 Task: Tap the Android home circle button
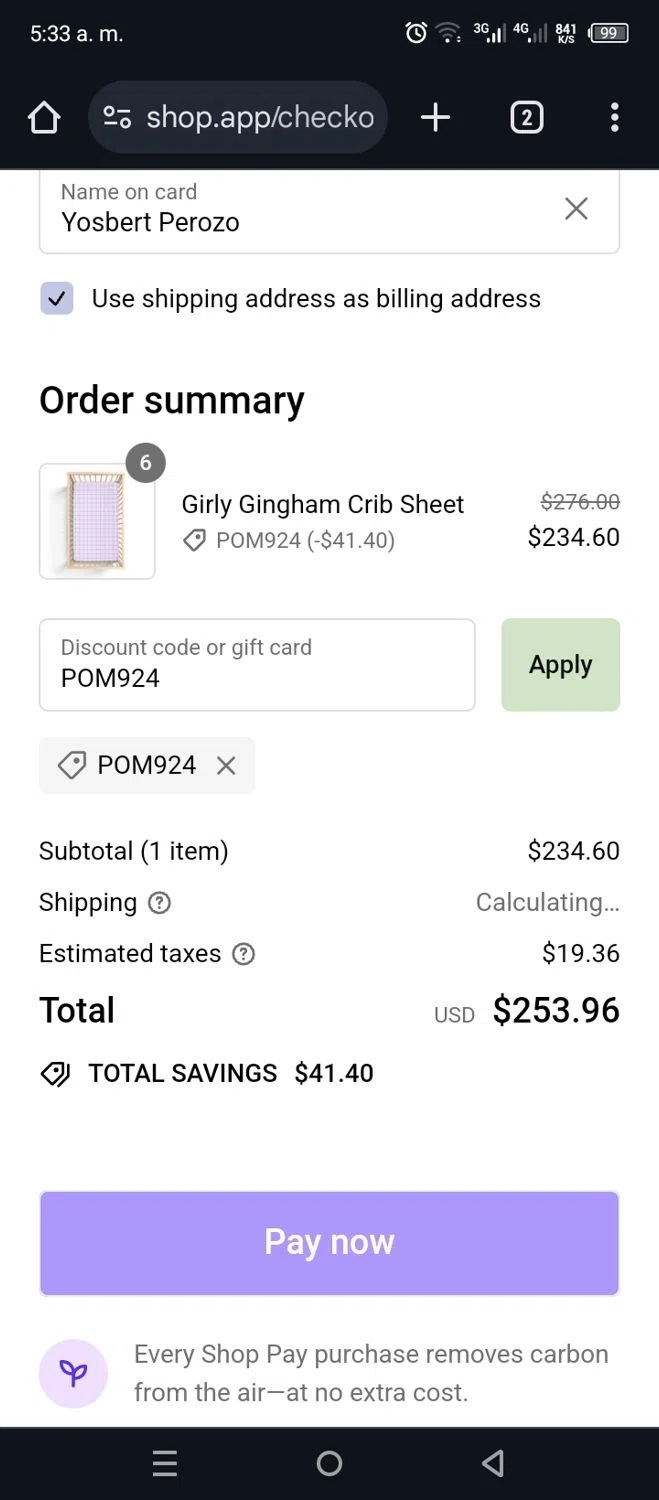329,1464
